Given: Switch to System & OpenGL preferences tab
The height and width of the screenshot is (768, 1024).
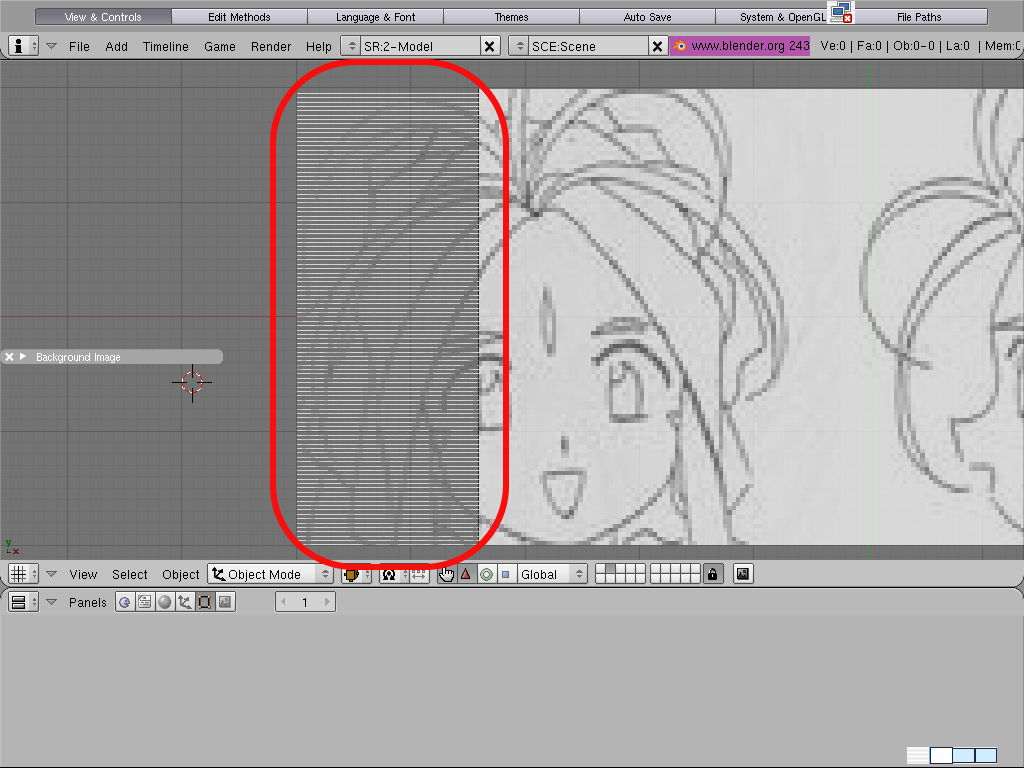Looking at the screenshot, I should (x=782, y=16).
